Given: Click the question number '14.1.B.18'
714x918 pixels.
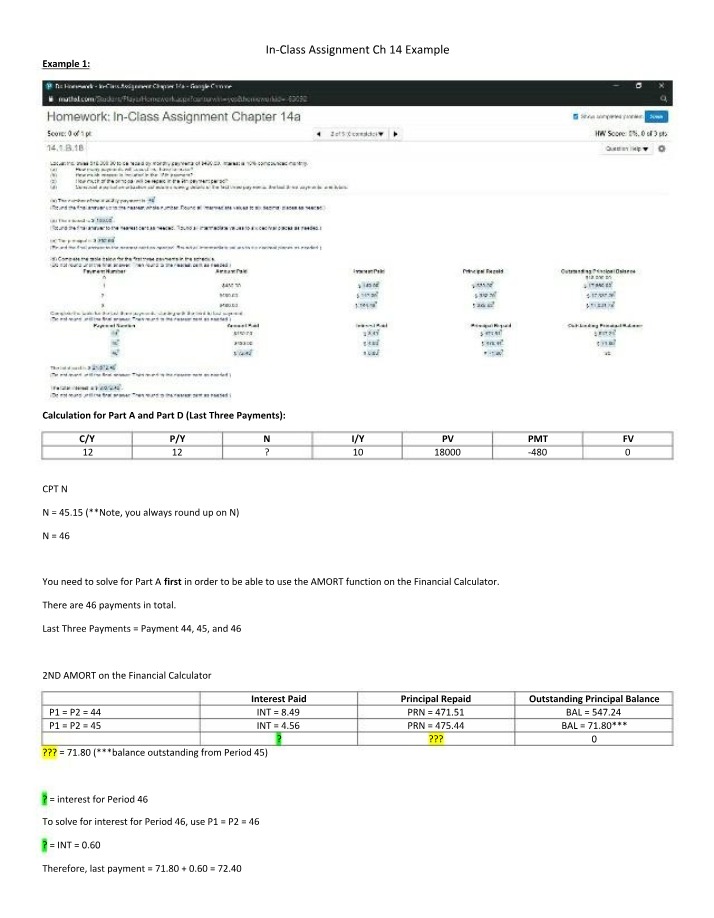Looking at the screenshot, I should click(x=65, y=148).
